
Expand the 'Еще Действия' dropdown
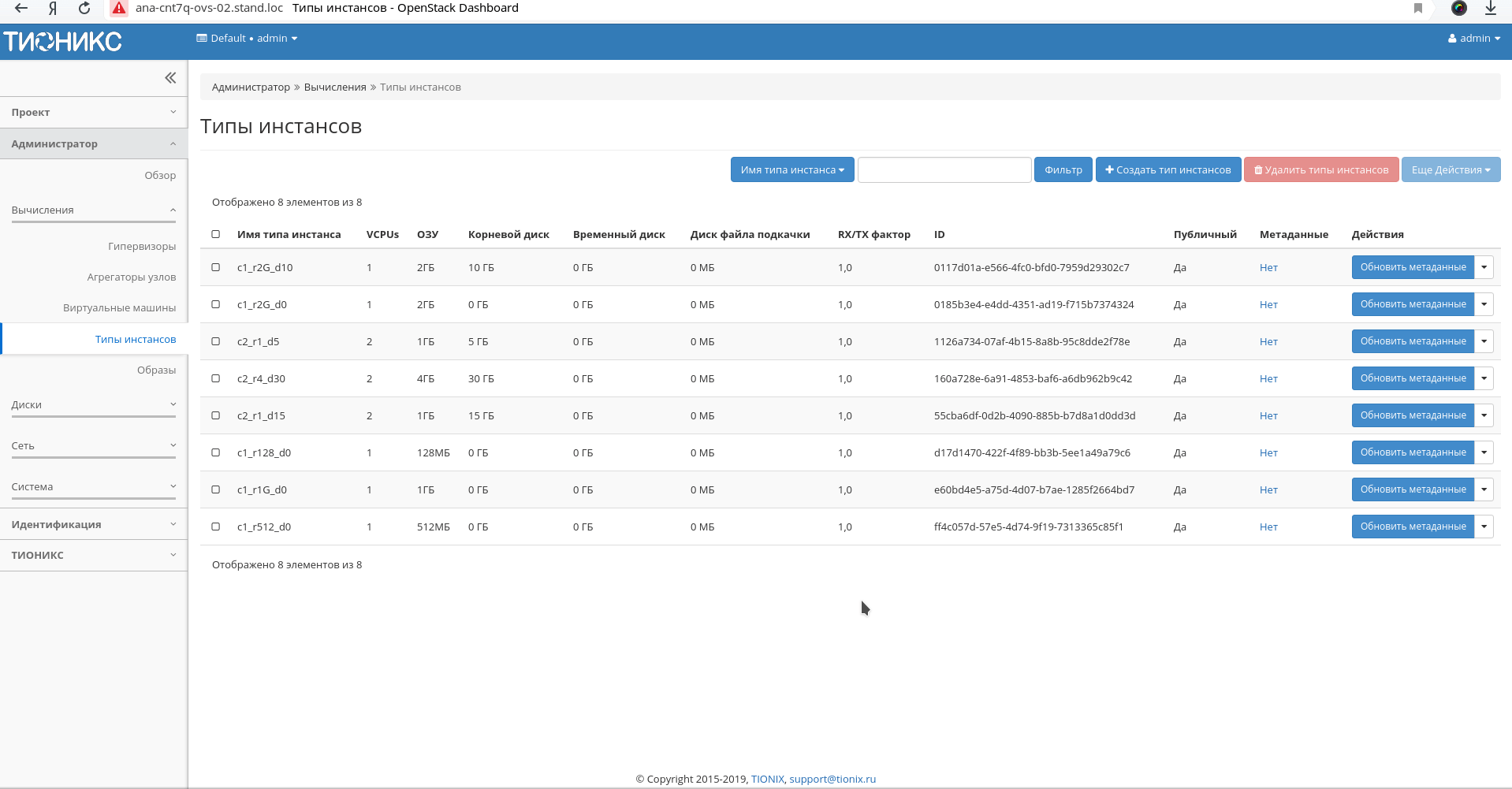point(1450,169)
